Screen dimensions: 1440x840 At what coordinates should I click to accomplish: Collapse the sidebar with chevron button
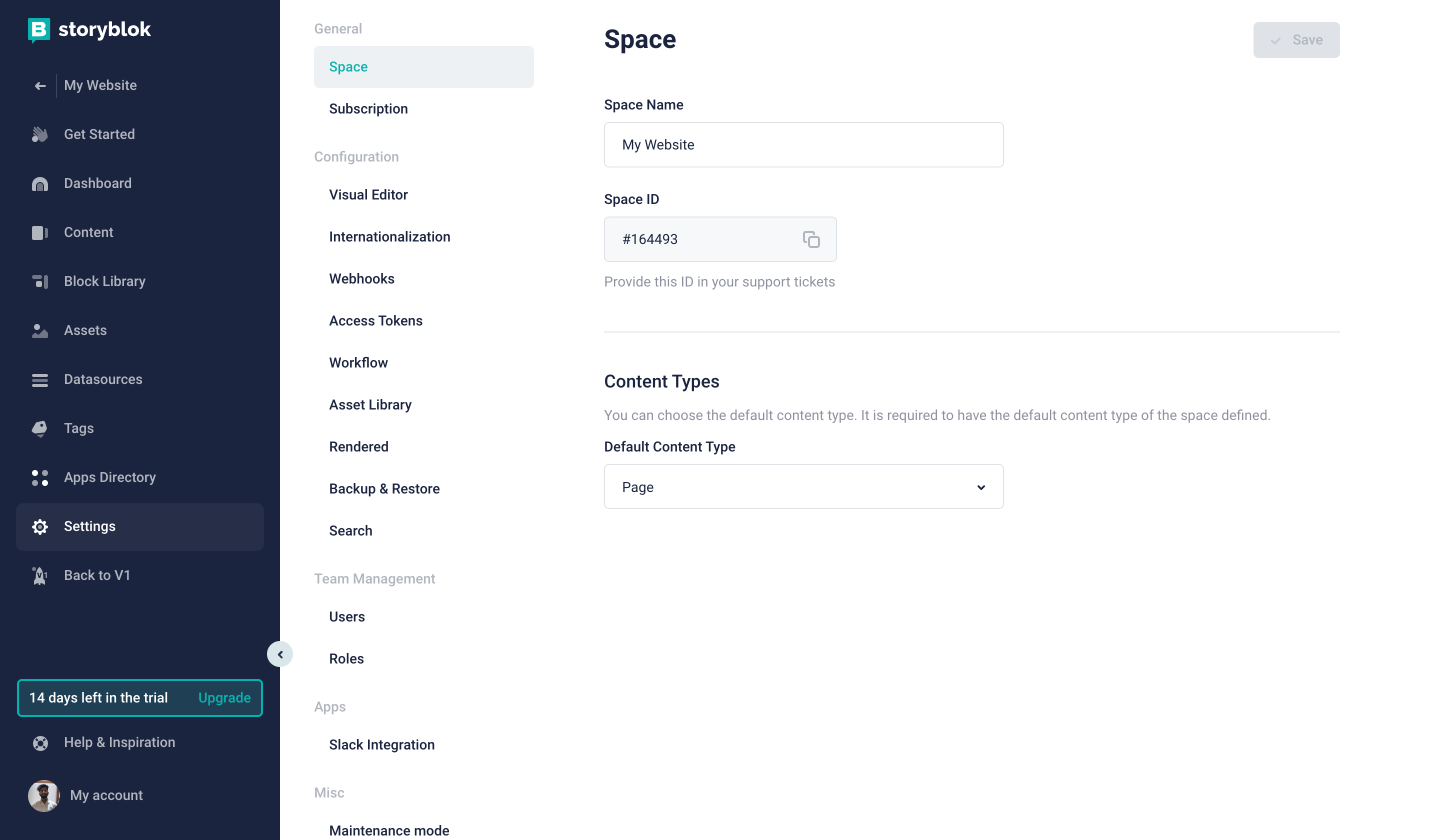[280, 654]
